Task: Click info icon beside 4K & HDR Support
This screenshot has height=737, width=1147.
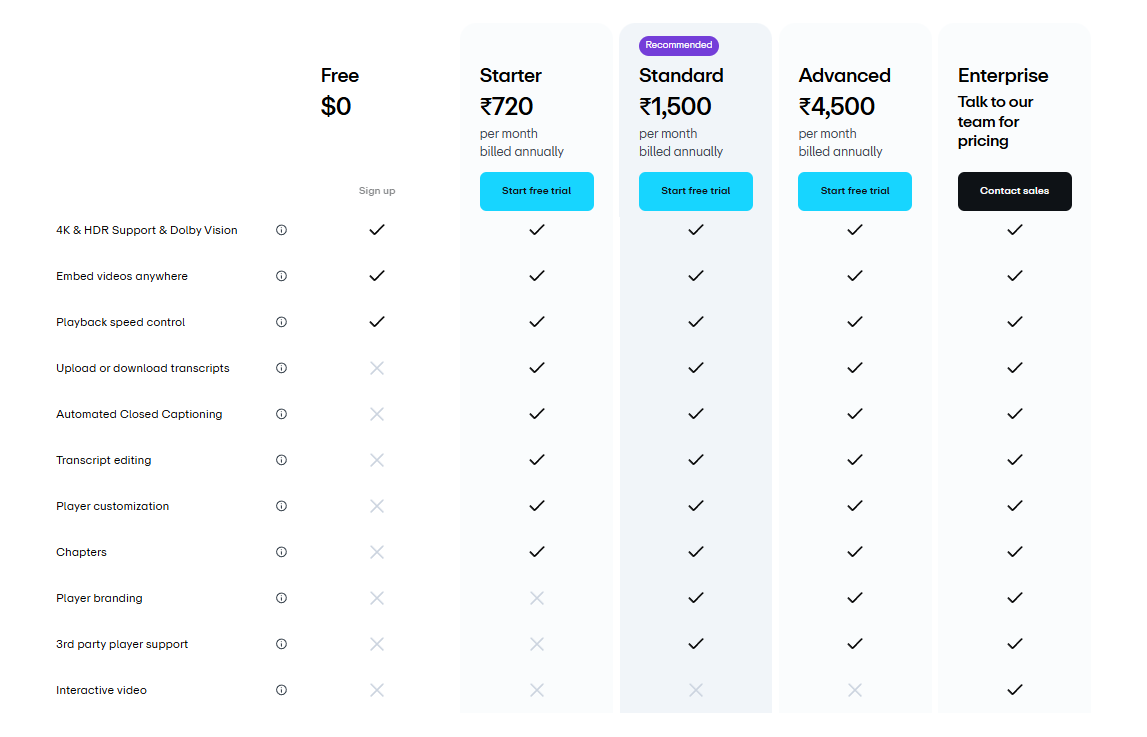Action: 281,230
